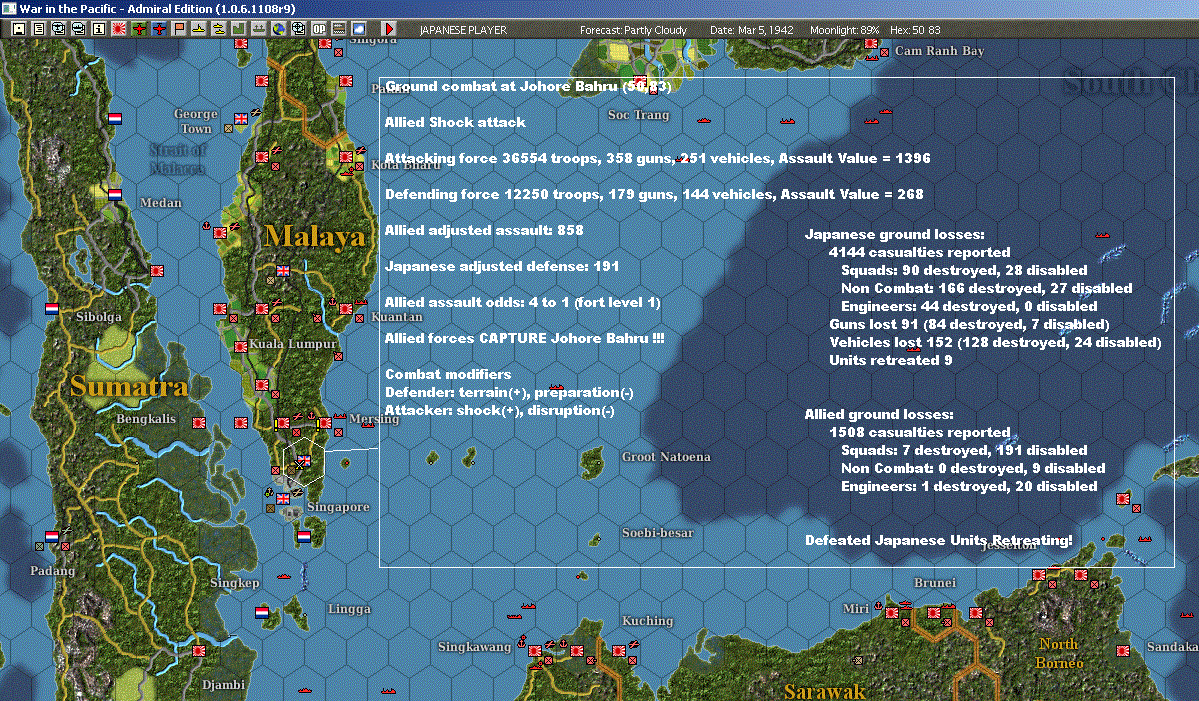The width and height of the screenshot is (1199, 701).
Task: Click 'Units retreated 9' line
Action: pyautogui.click(x=891, y=360)
